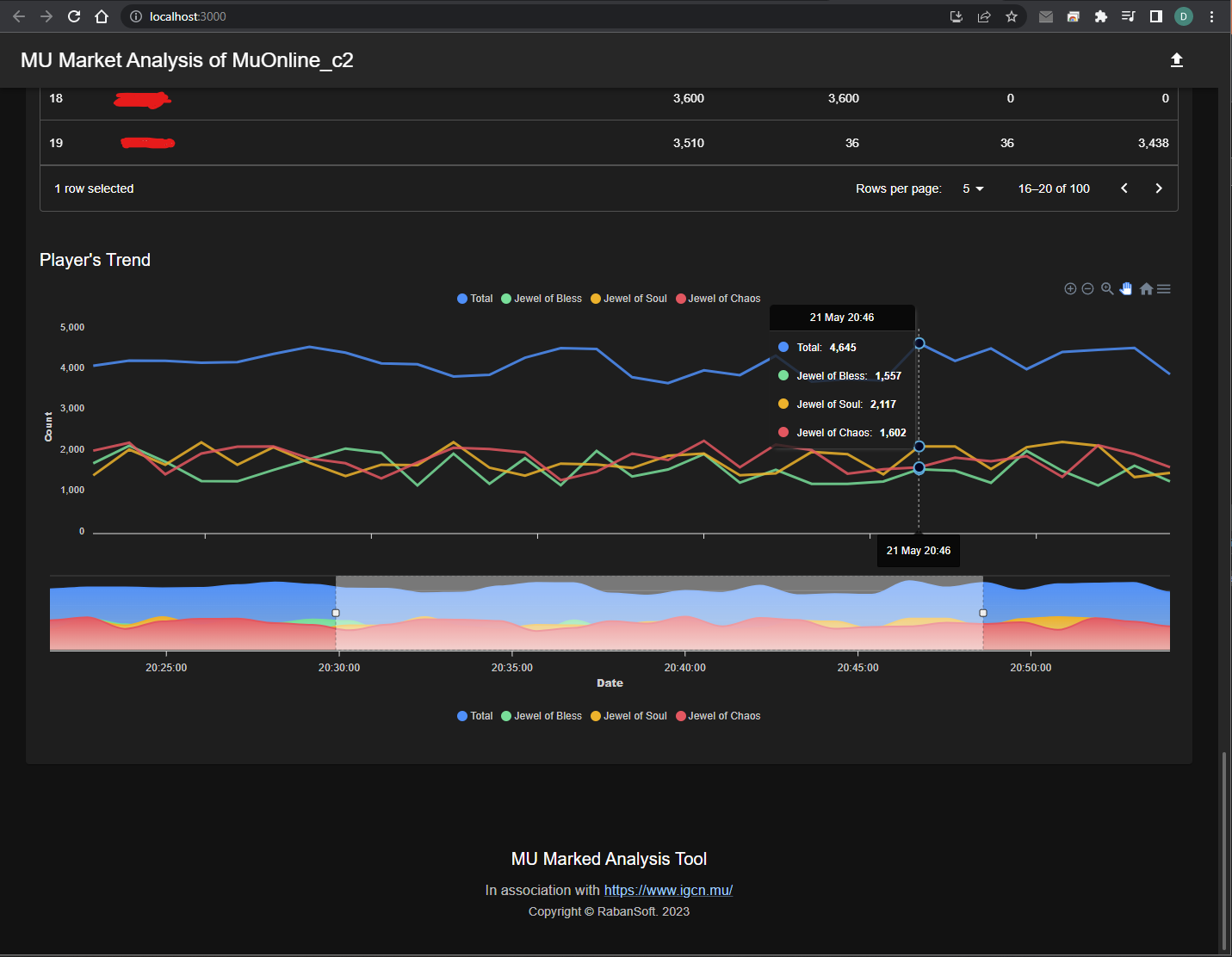
Task: Open the chart hamburger menu
Action: (1164, 289)
